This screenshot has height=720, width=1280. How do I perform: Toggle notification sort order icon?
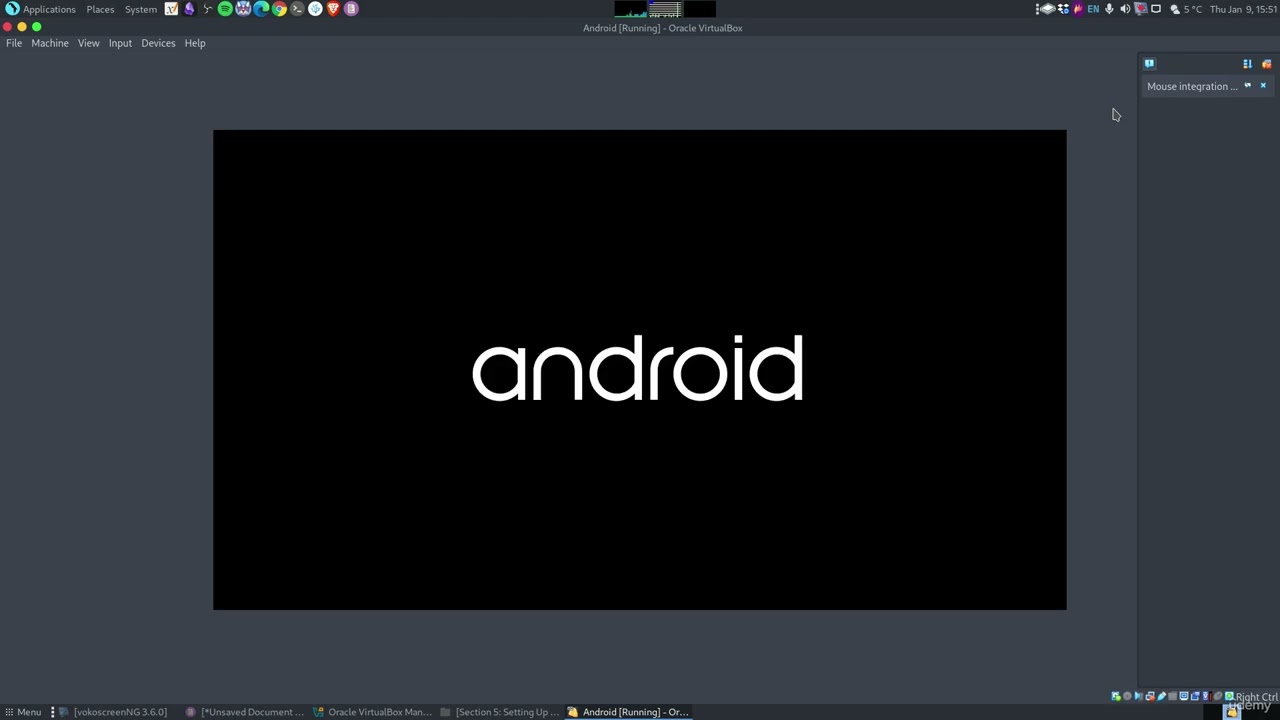click(1247, 63)
